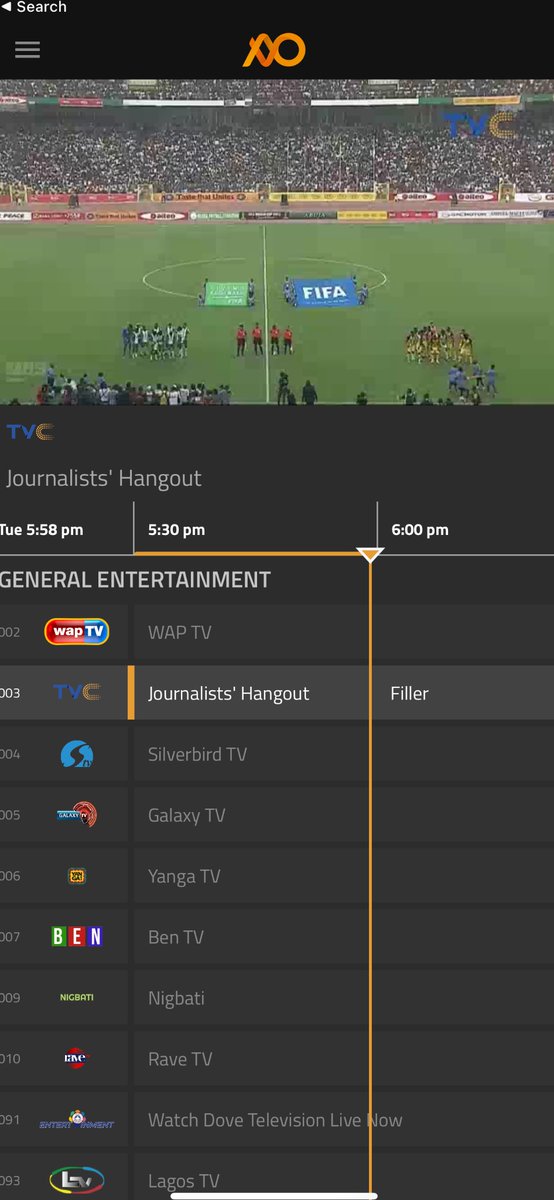
Task: Tap the 5:30 pm time slot header
Action: [176, 530]
